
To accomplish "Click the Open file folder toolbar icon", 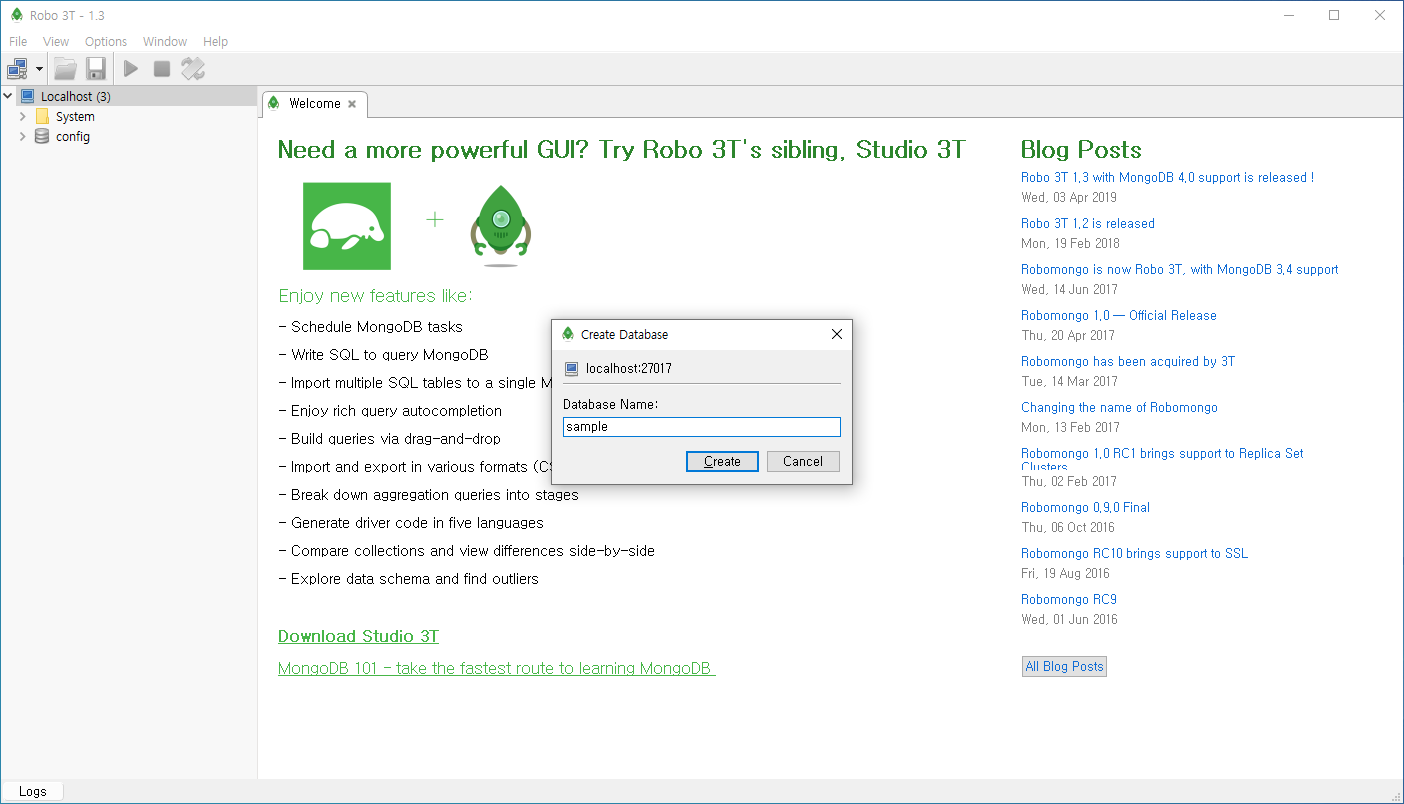I will [x=65, y=69].
